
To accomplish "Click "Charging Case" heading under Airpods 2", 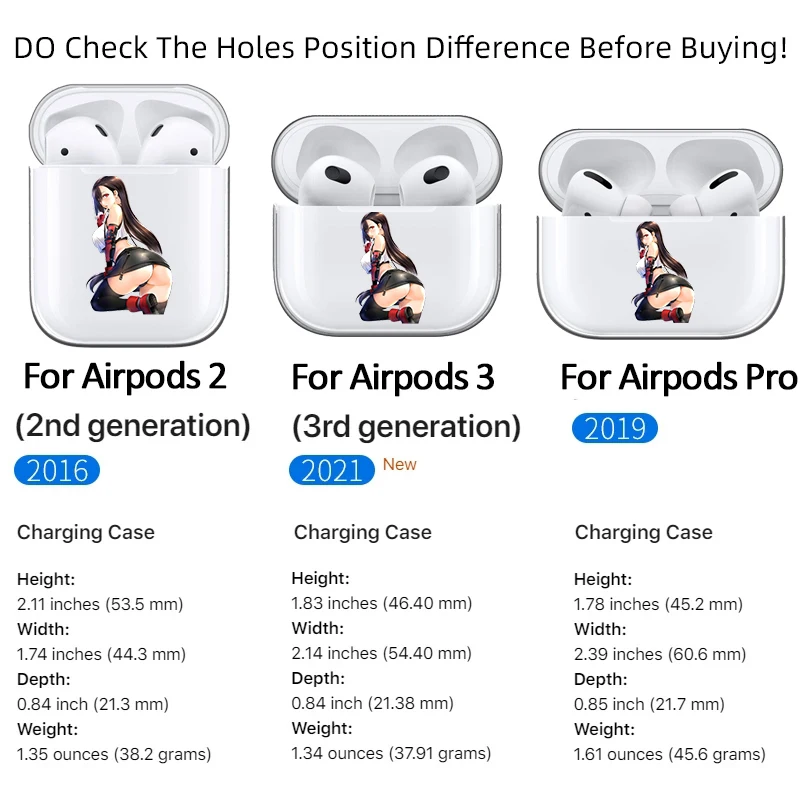I will click(86, 532).
